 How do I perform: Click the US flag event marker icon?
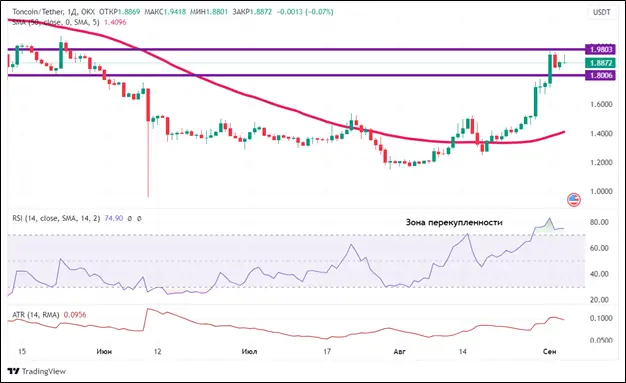click(x=574, y=200)
